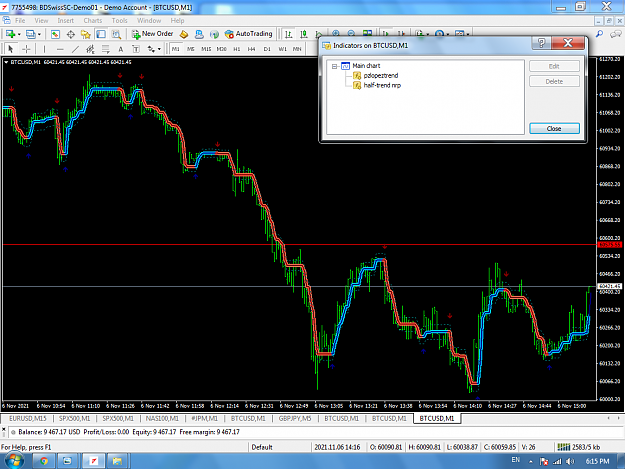Image resolution: width=625 pixels, height=469 pixels.
Task: Open Google Chrome from the taskbar
Action: [44, 461]
